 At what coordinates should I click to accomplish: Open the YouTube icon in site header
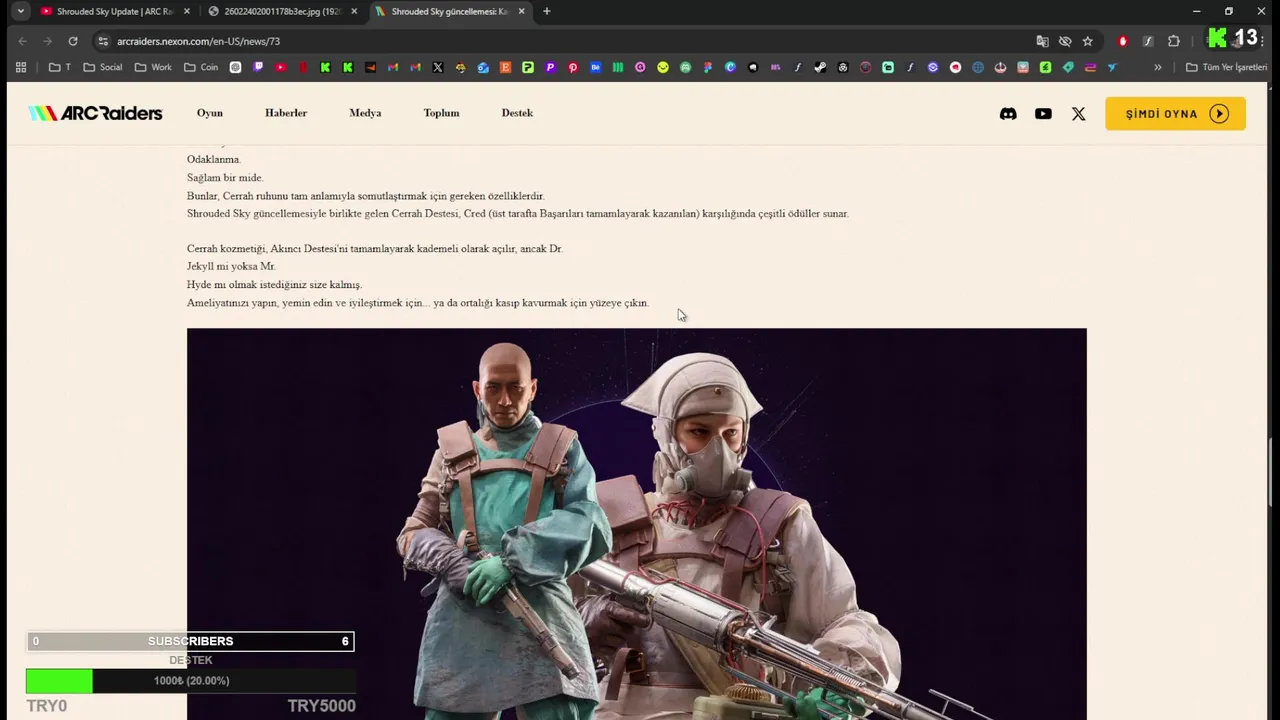tap(1043, 114)
